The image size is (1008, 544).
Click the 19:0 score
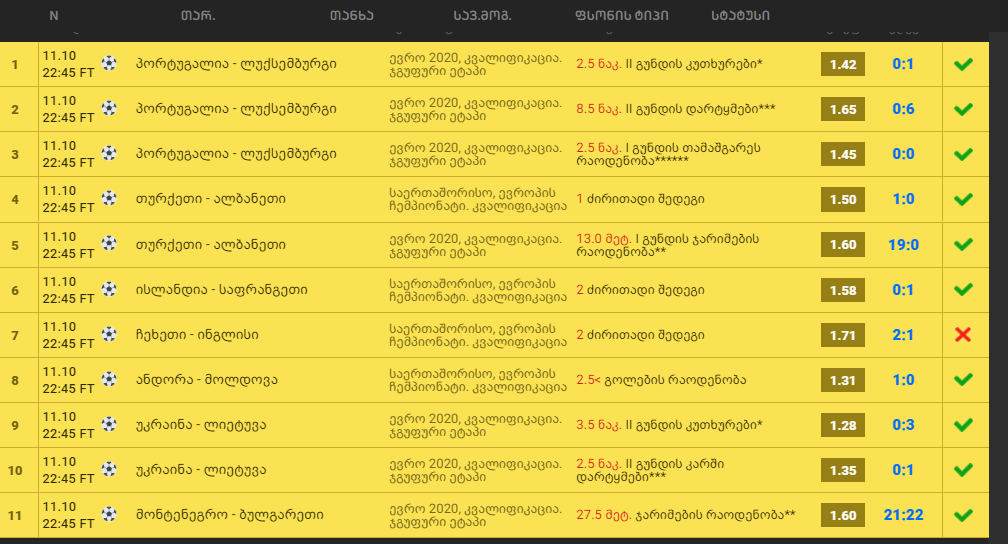click(903, 245)
